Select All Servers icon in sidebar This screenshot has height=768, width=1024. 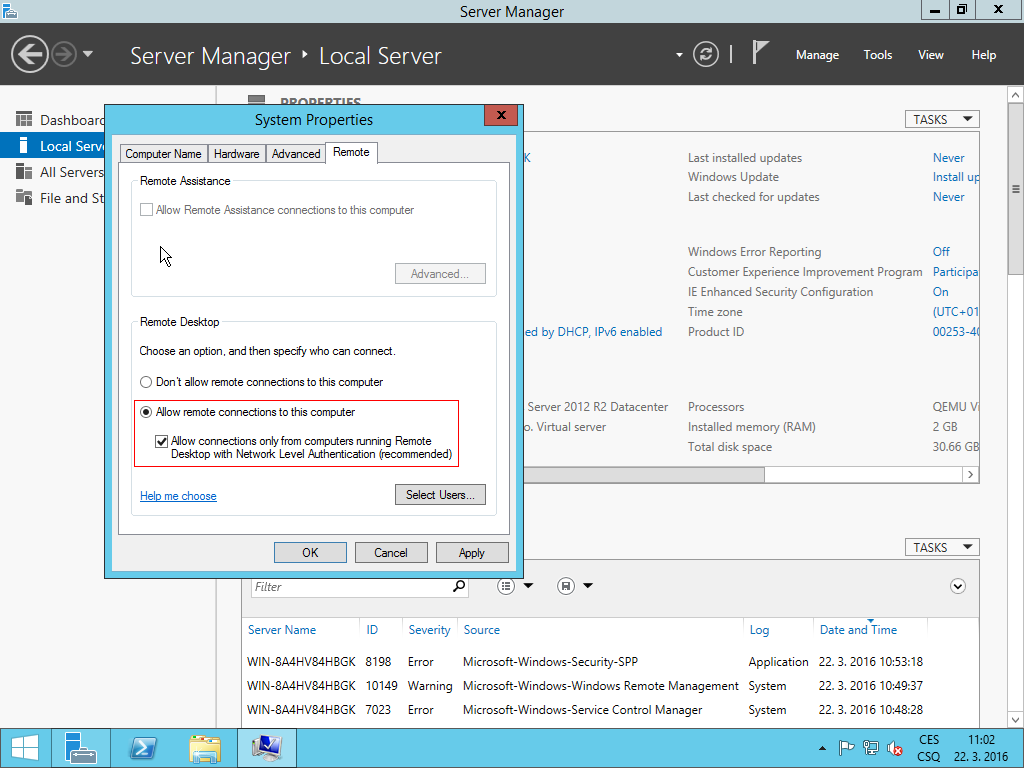point(24,172)
